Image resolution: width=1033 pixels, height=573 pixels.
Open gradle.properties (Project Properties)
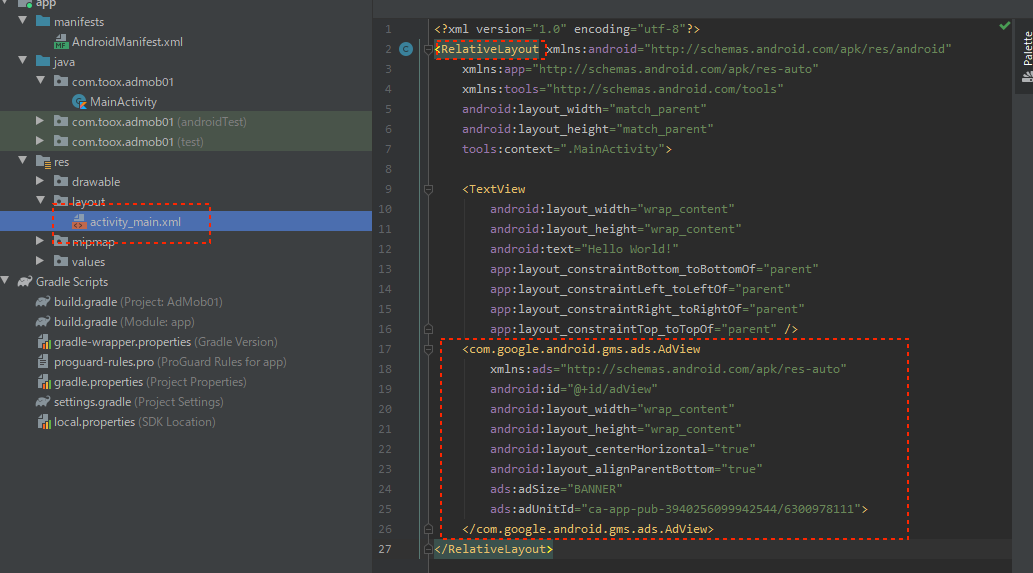(150, 381)
